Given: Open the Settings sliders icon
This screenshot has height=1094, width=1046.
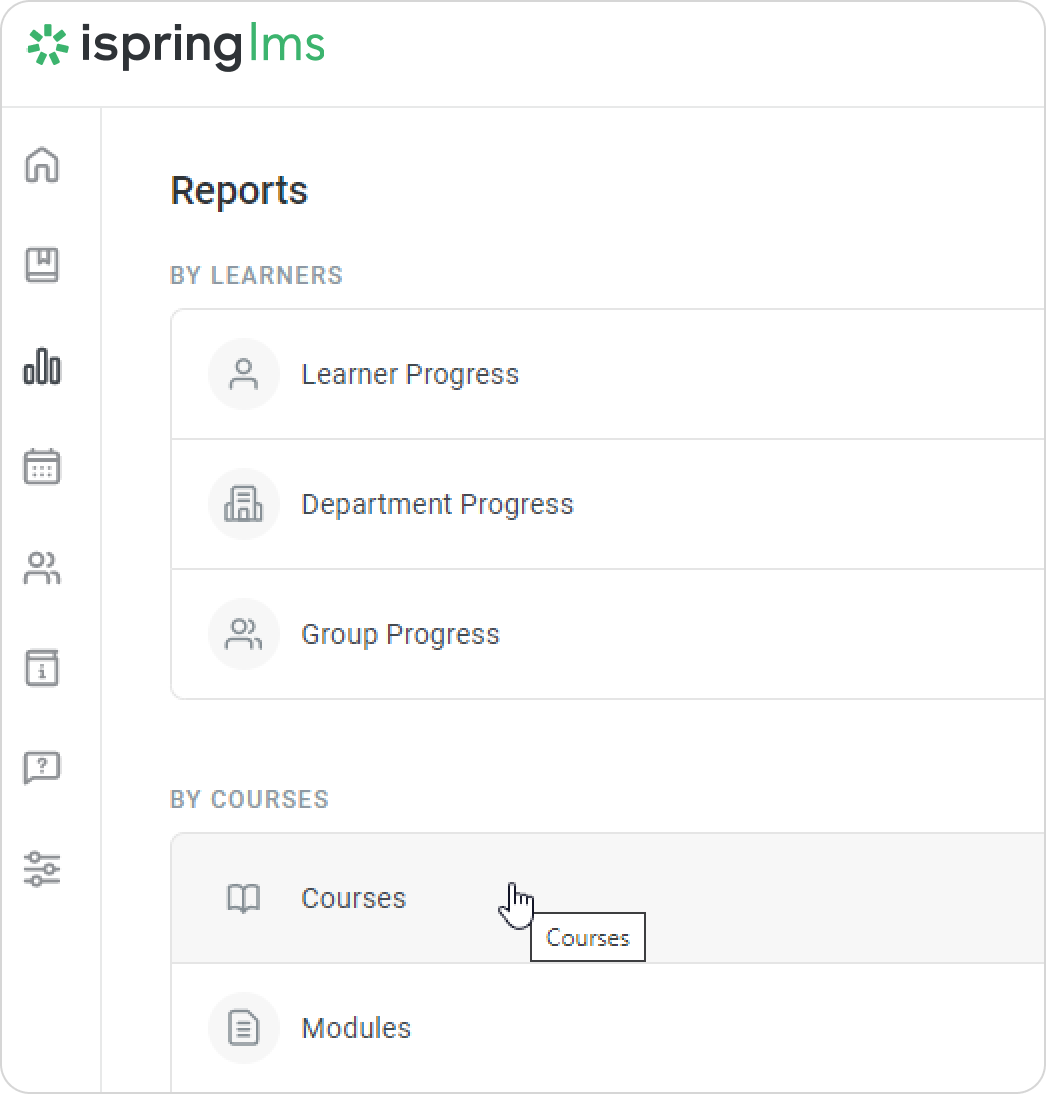Looking at the screenshot, I should tap(42, 868).
